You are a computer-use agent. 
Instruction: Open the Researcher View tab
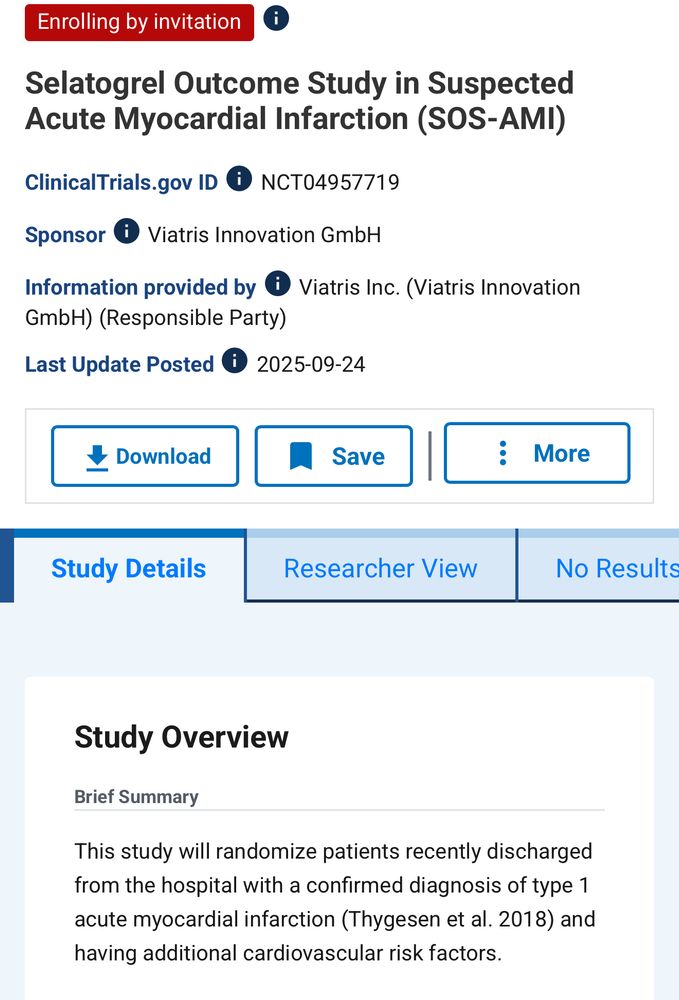pyautogui.click(x=381, y=568)
